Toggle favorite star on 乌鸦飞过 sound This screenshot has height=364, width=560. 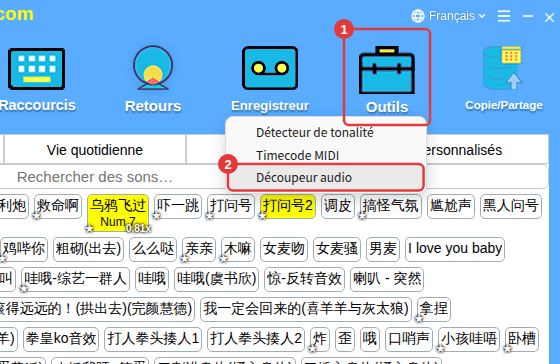(x=89, y=228)
